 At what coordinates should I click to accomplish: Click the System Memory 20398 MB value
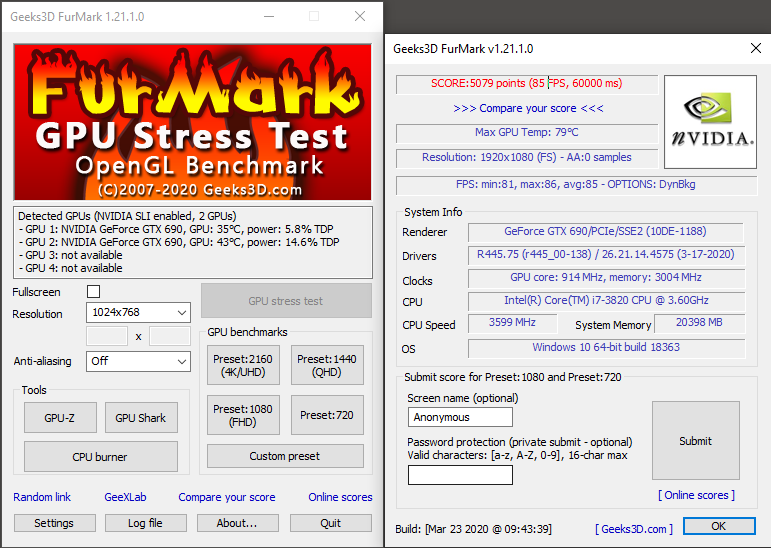(700, 323)
